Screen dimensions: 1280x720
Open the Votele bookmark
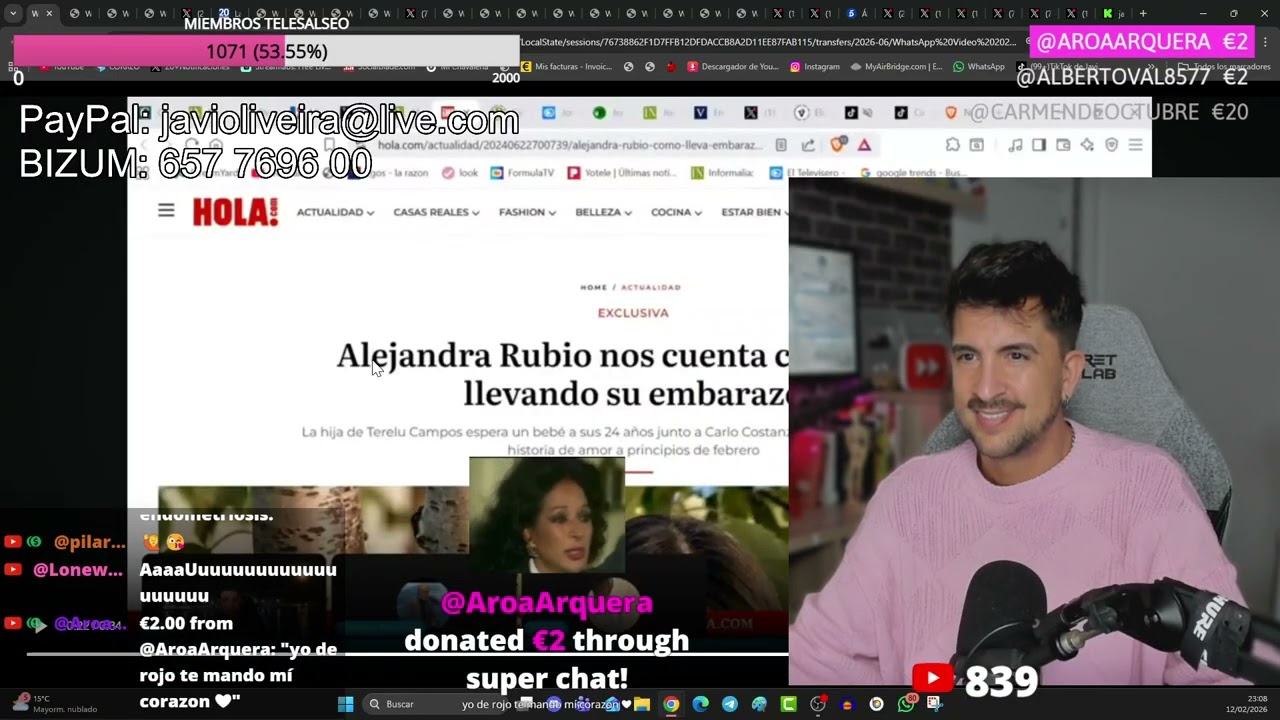click(x=622, y=173)
